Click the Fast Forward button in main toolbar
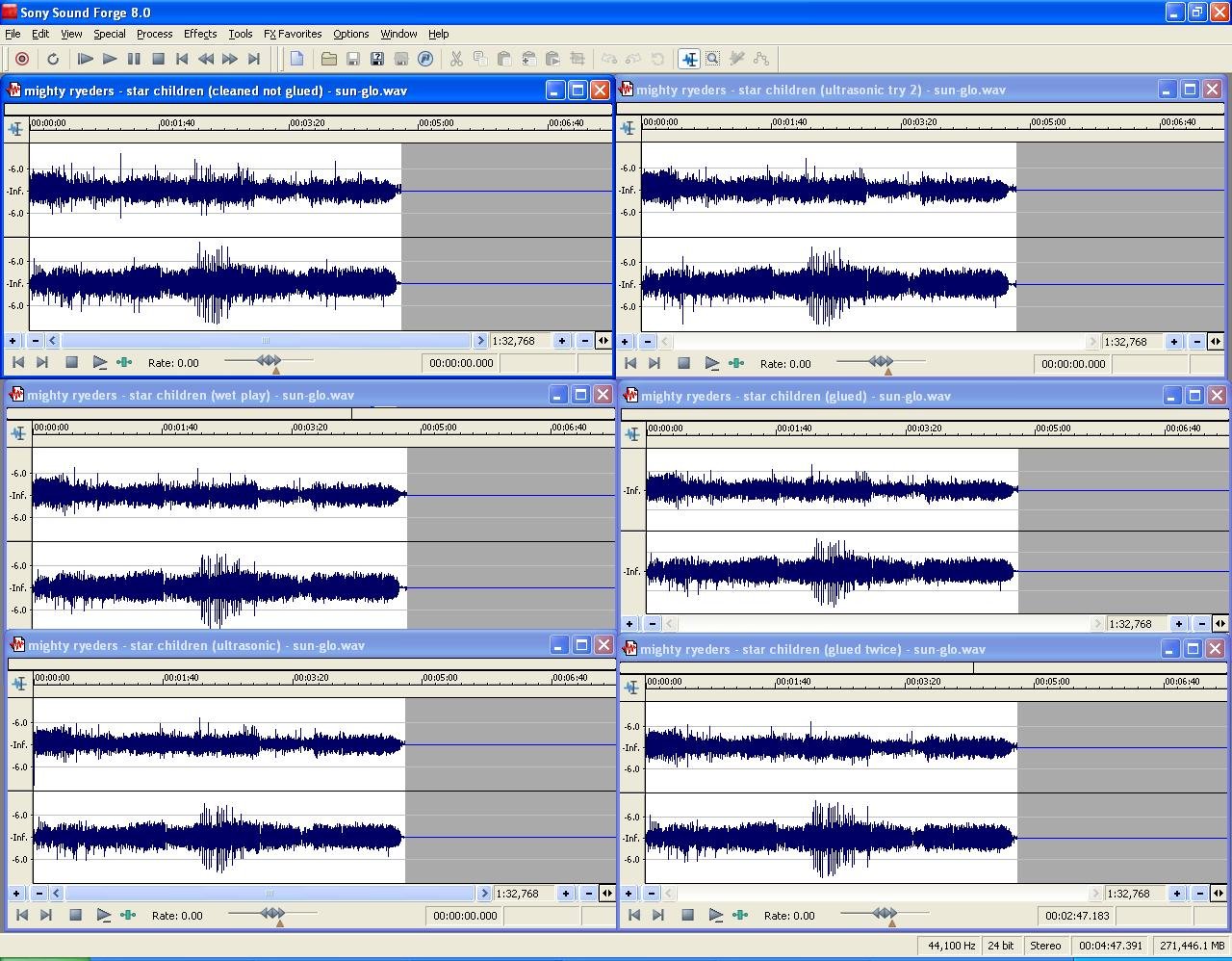Screen dimensions: 1232x961 [x=230, y=59]
